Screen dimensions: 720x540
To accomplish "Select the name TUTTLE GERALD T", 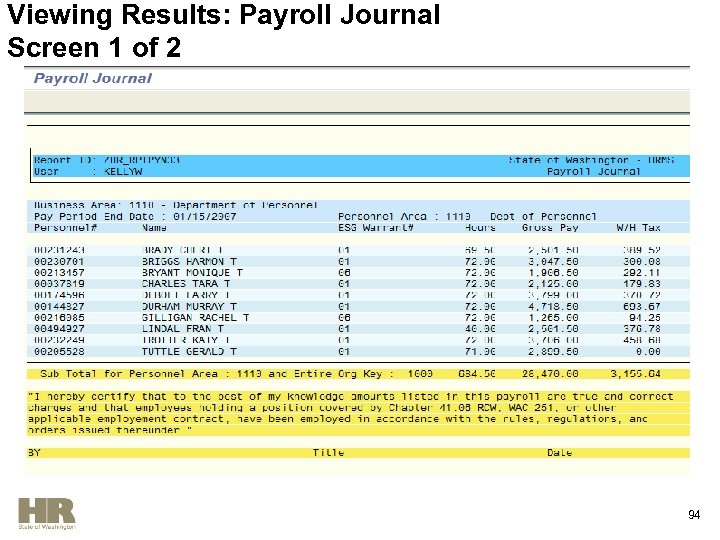I will [189, 352].
